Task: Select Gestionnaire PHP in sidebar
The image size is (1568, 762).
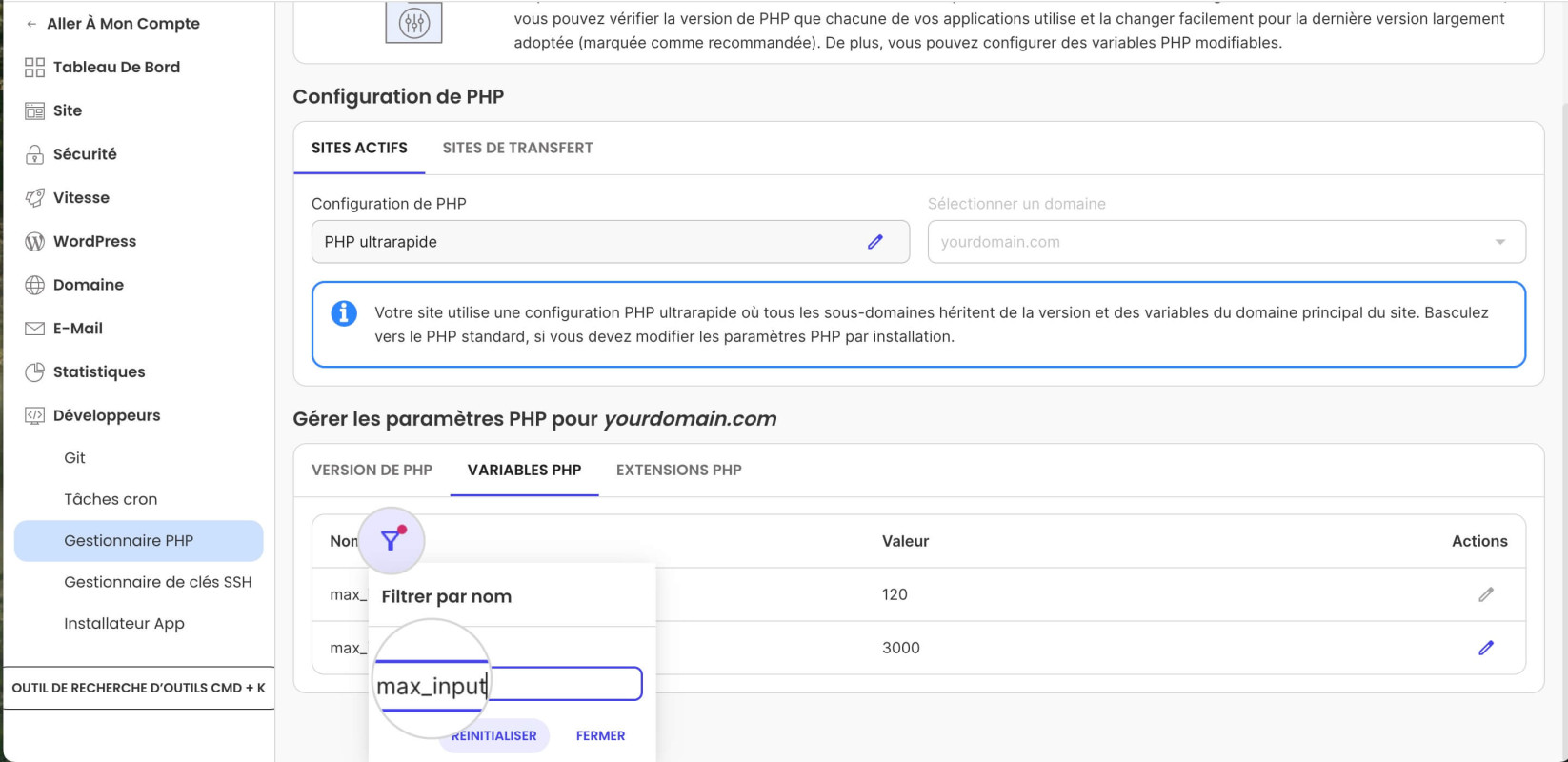Action: coord(138,541)
